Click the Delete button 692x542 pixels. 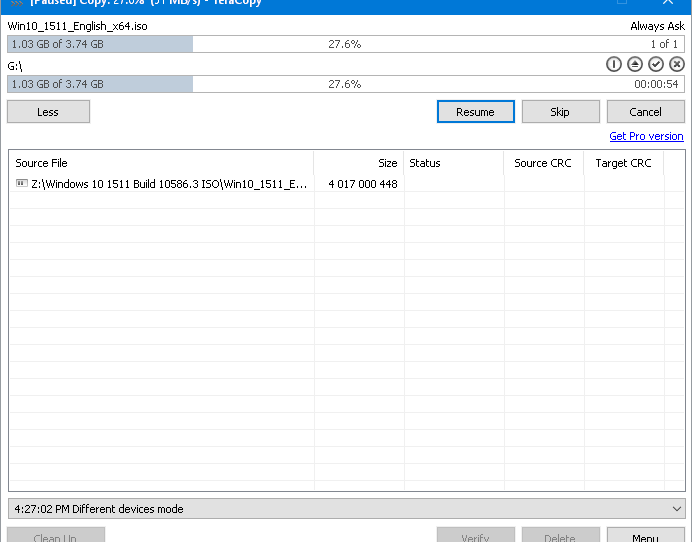(x=560, y=535)
